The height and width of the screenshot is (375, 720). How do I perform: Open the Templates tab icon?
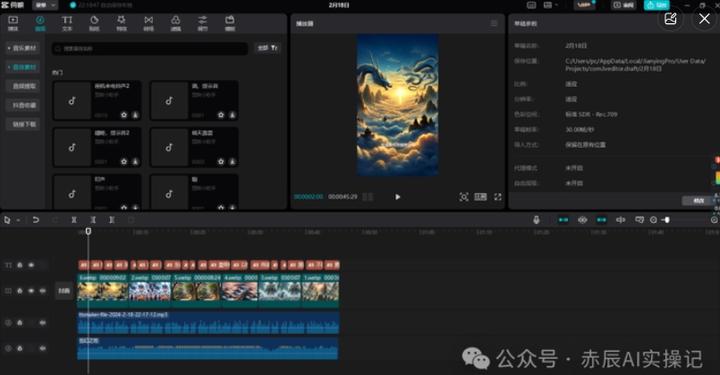tap(230, 23)
